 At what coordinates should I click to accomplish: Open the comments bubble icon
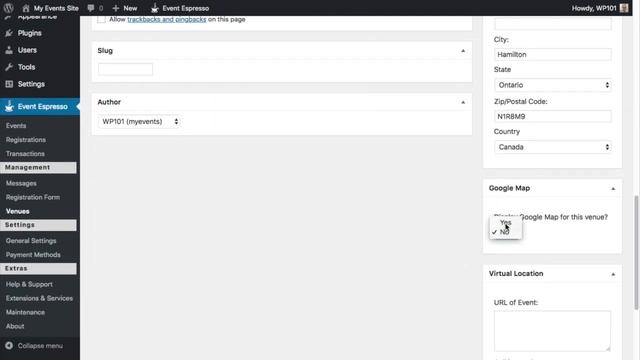click(91, 8)
